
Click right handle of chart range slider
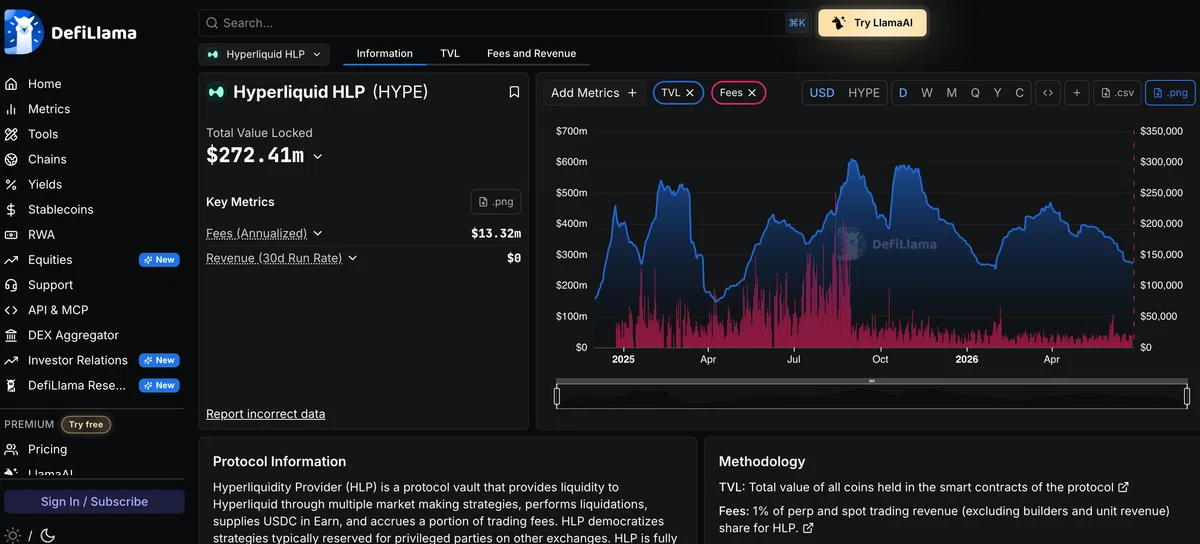[1187, 396]
